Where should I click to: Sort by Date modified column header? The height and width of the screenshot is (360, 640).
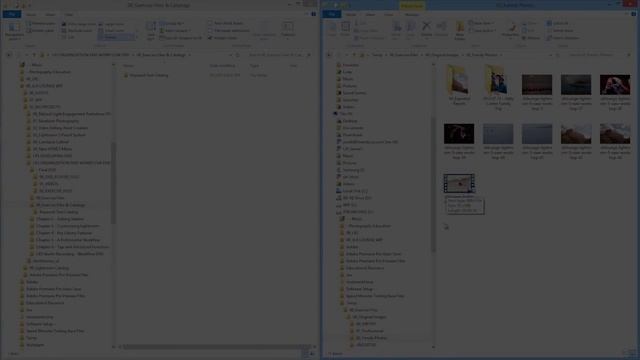[x=222, y=65]
